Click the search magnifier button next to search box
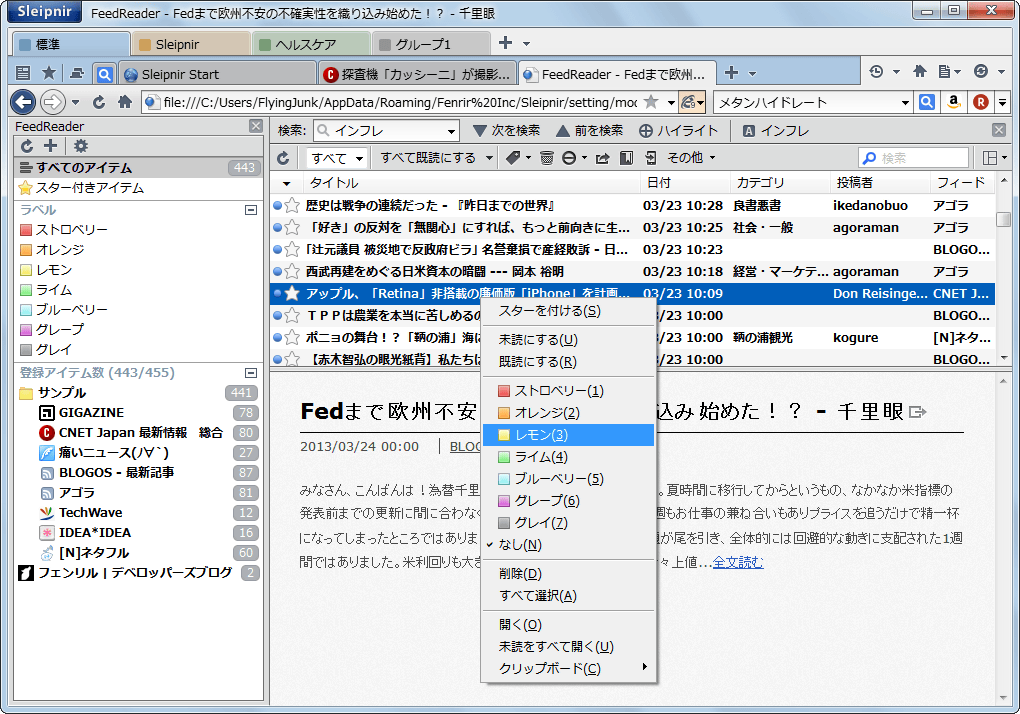 (927, 102)
